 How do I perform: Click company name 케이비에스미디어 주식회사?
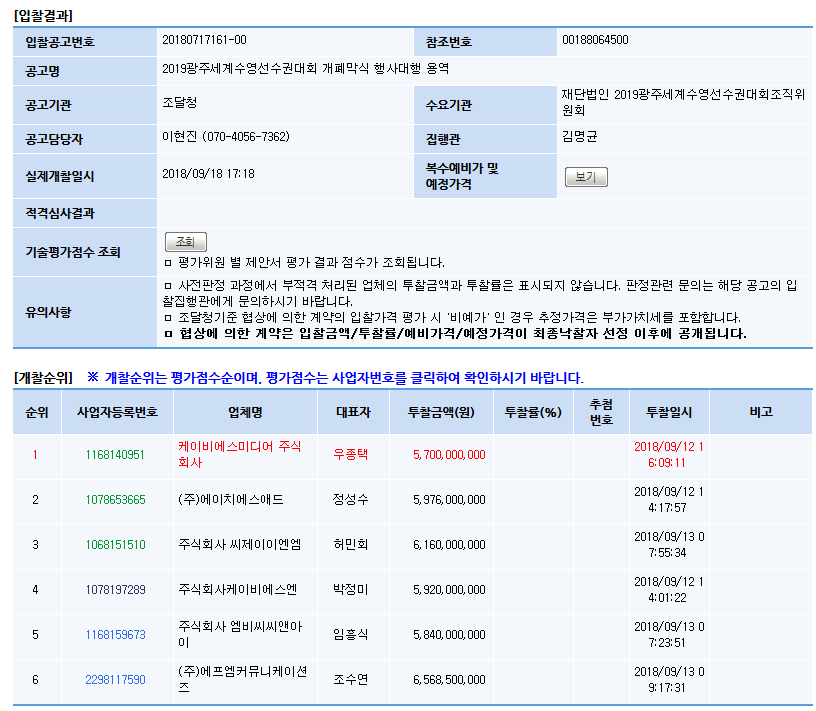240,454
